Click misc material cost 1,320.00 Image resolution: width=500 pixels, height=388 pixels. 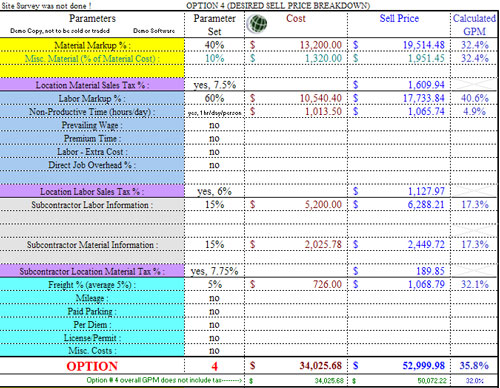[x=323, y=58]
